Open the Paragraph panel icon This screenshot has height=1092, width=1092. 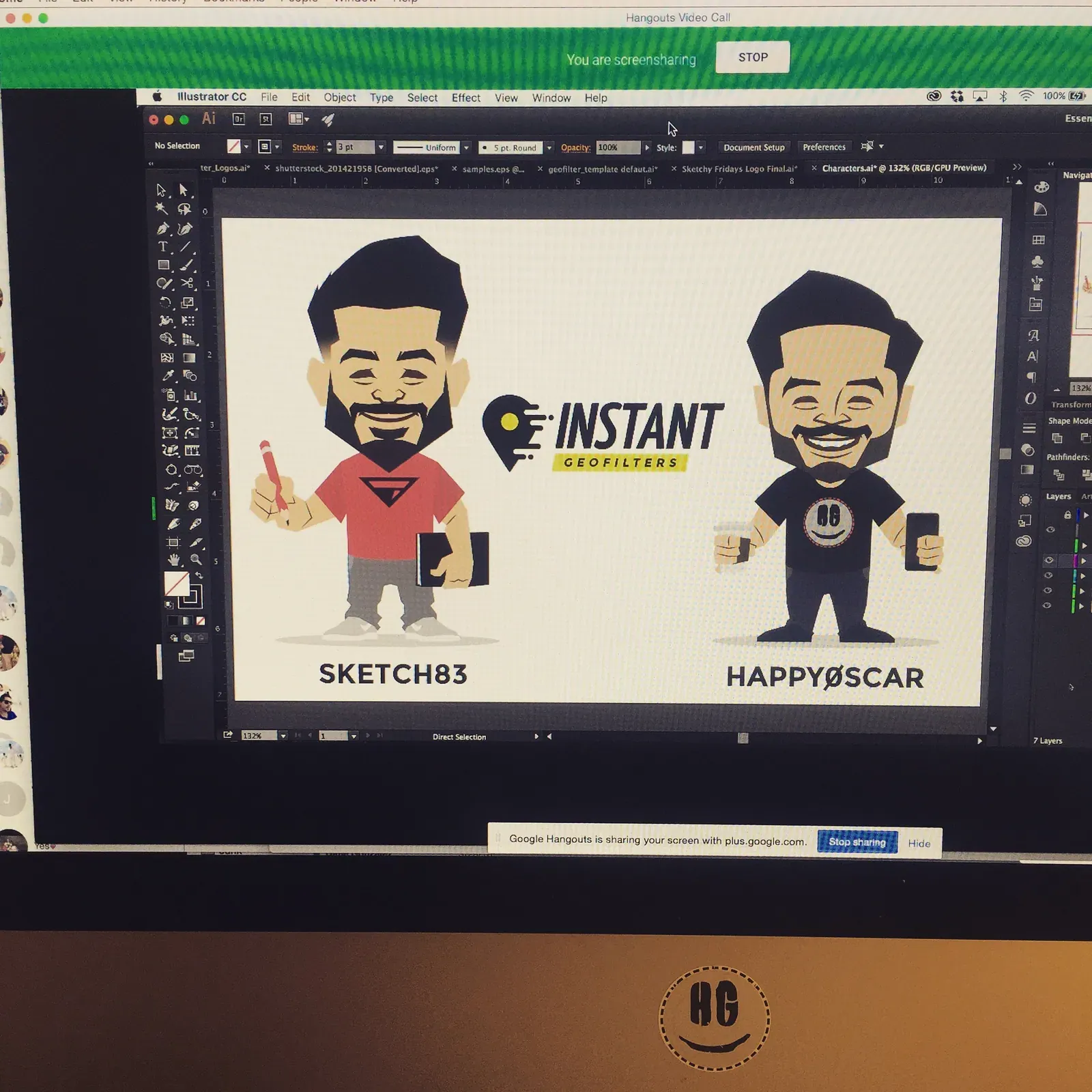click(1032, 377)
